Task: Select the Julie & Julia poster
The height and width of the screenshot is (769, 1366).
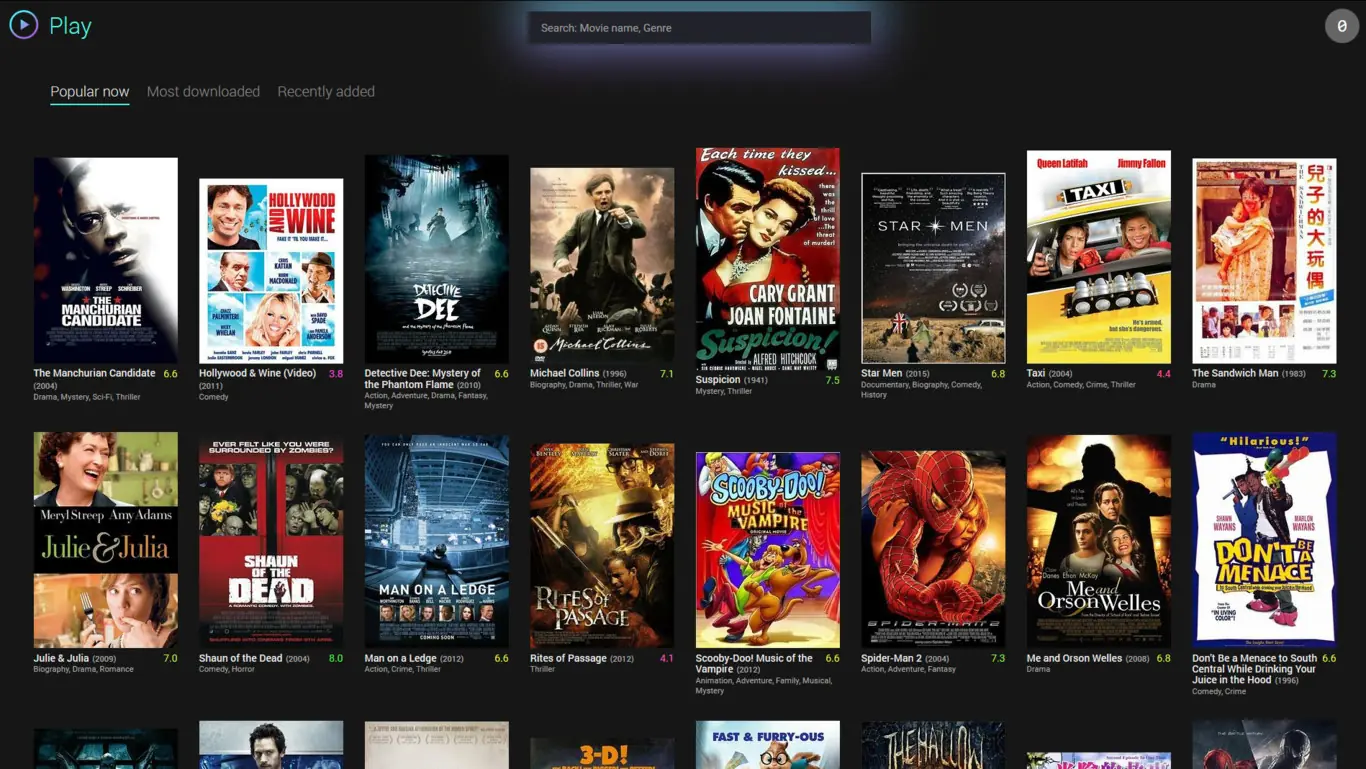Action: click(106, 540)
